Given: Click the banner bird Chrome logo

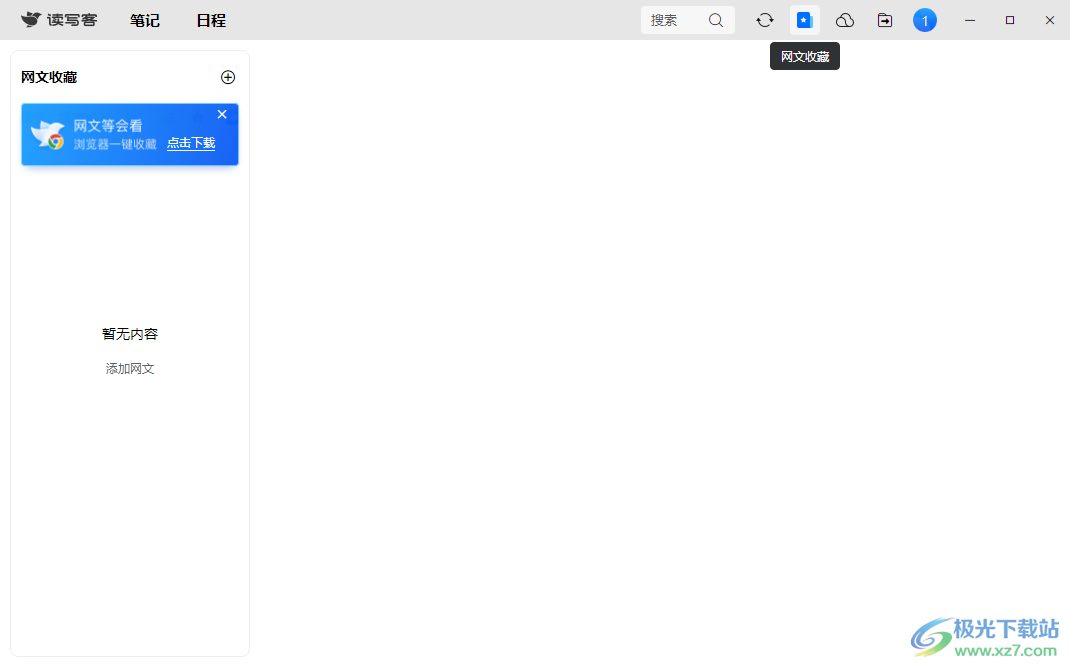Looking at the screenshot, I should [48, 134].
